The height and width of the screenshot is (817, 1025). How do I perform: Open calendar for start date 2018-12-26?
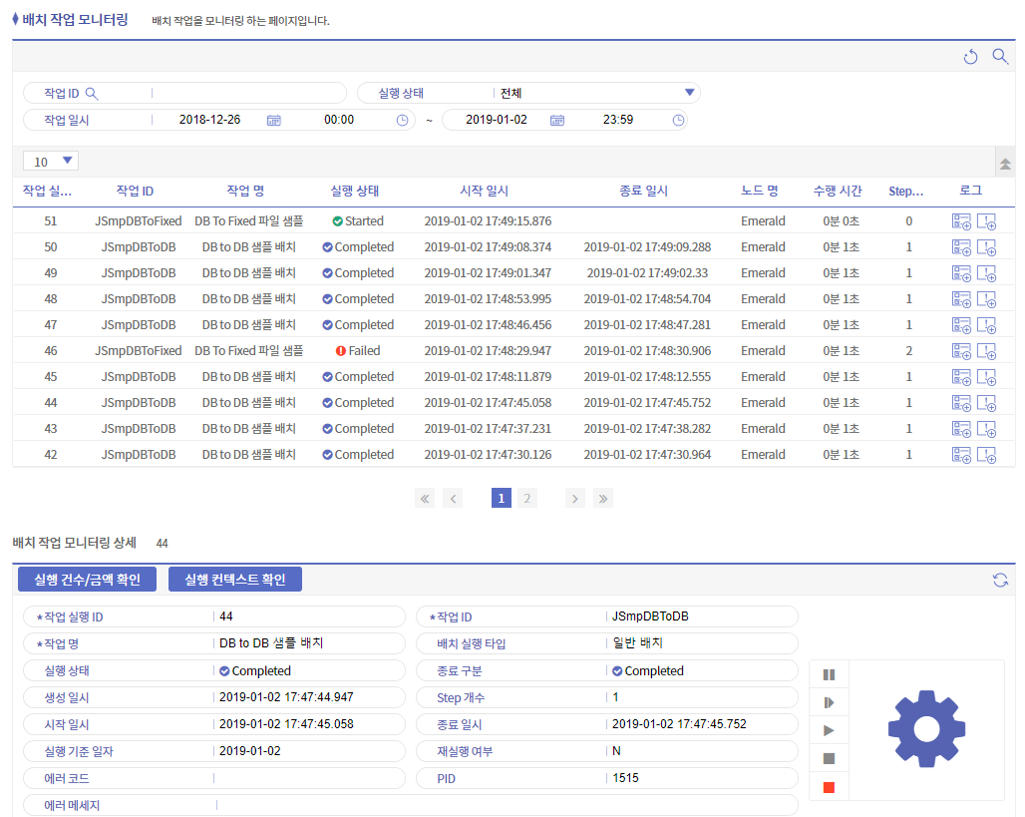274,120
